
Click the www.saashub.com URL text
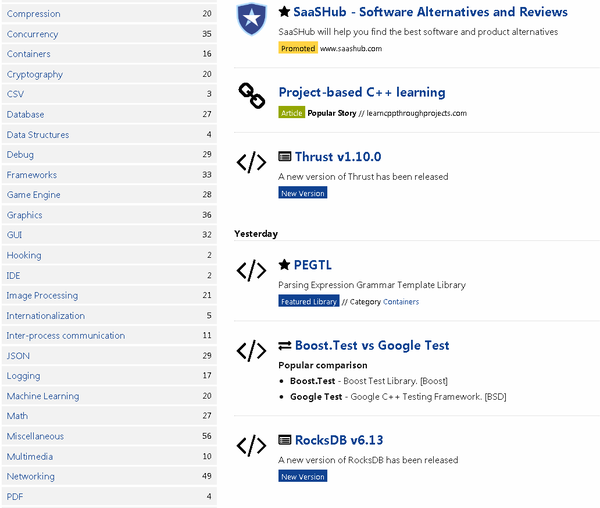(x=351, y=49)
